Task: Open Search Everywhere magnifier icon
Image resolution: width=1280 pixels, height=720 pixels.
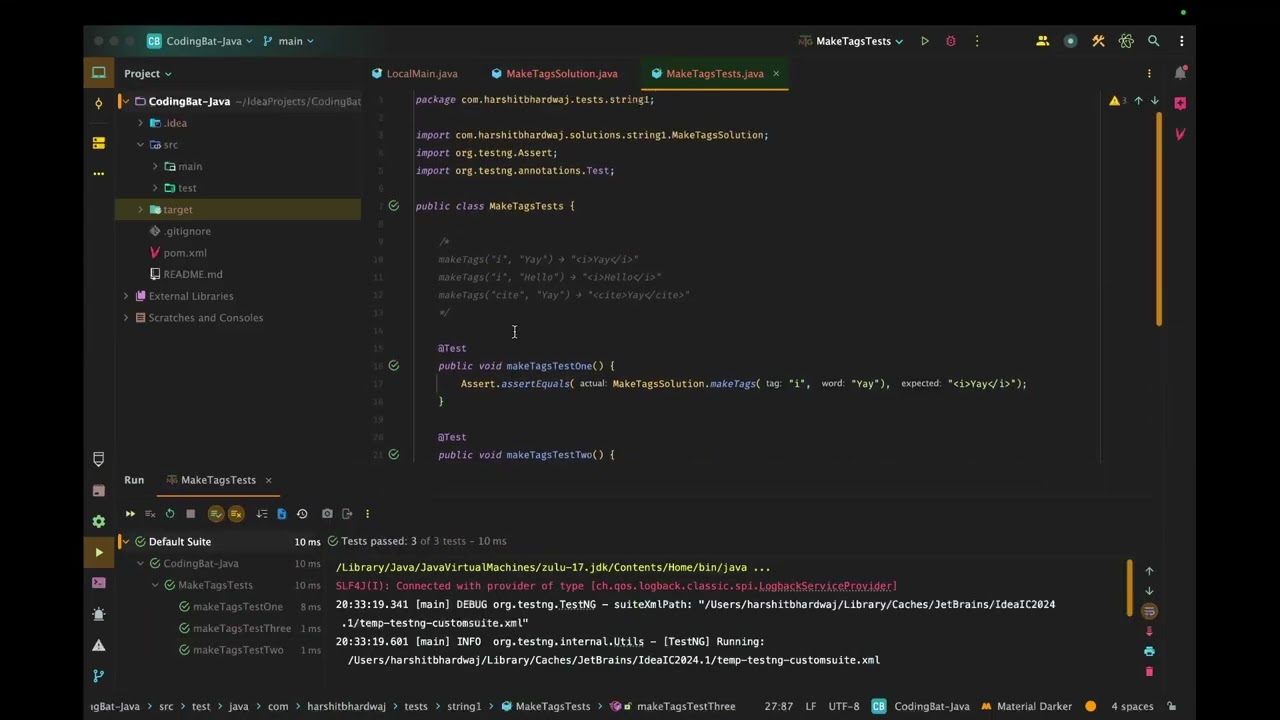Action: [1154, 41]
